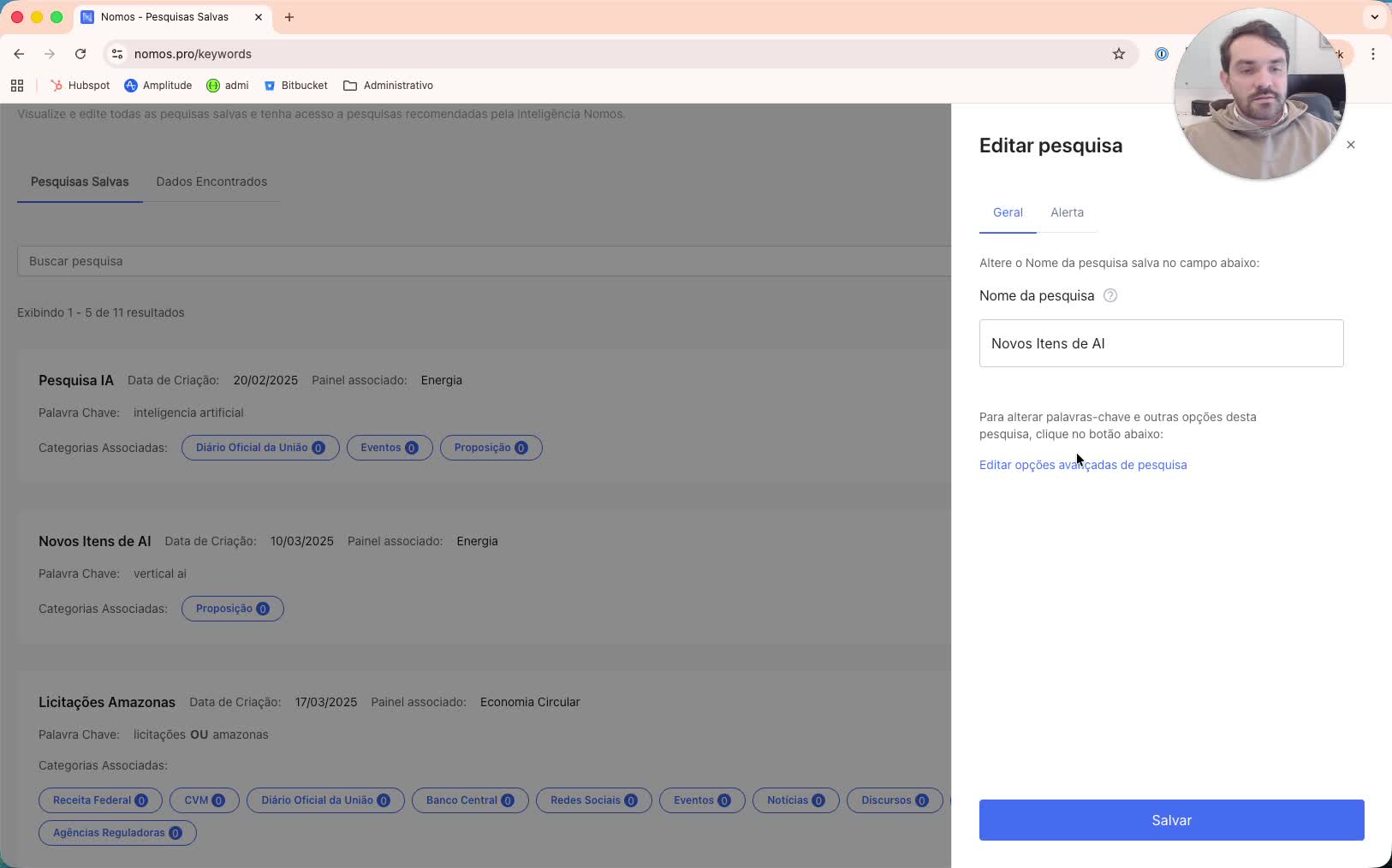Go forward with the browser forward arrow

pyautogui.click(x=50, y=54)
